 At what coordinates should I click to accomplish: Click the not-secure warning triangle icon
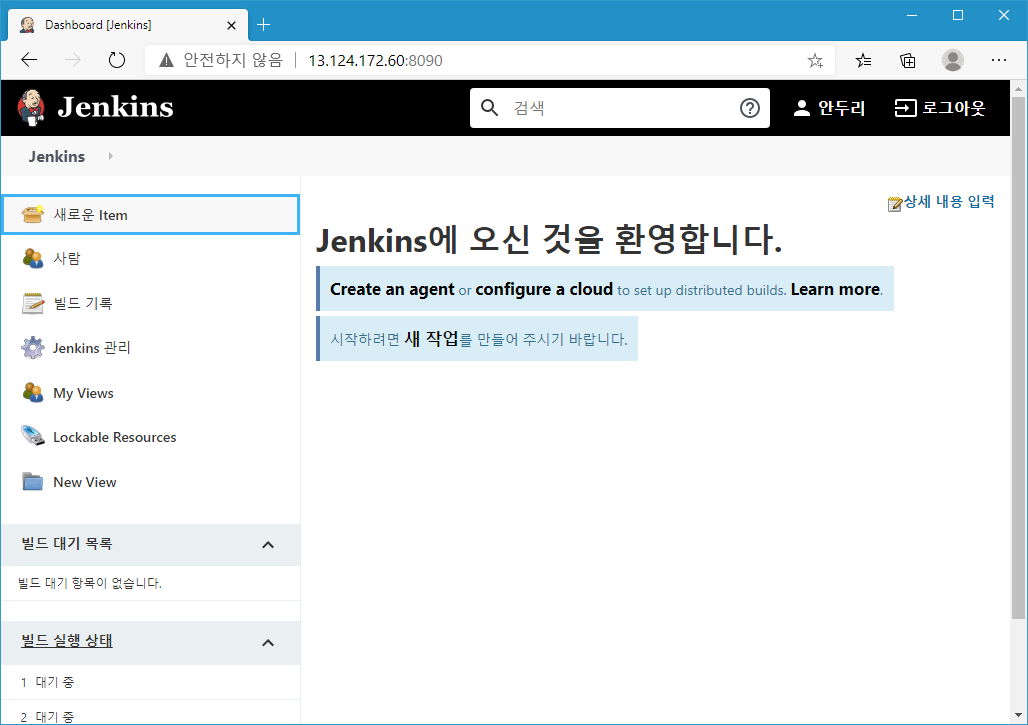point(167,60)
